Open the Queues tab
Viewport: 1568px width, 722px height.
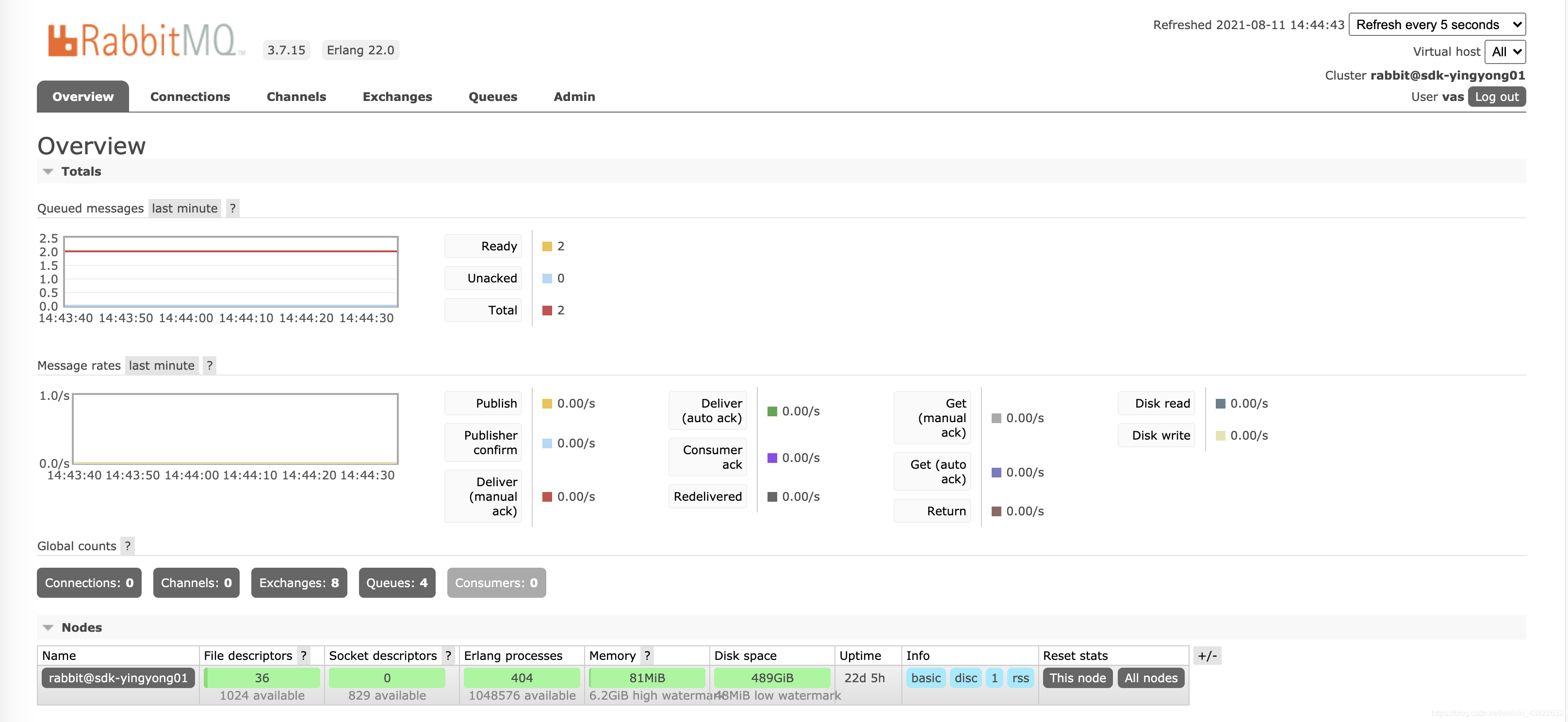pos(493,96)
